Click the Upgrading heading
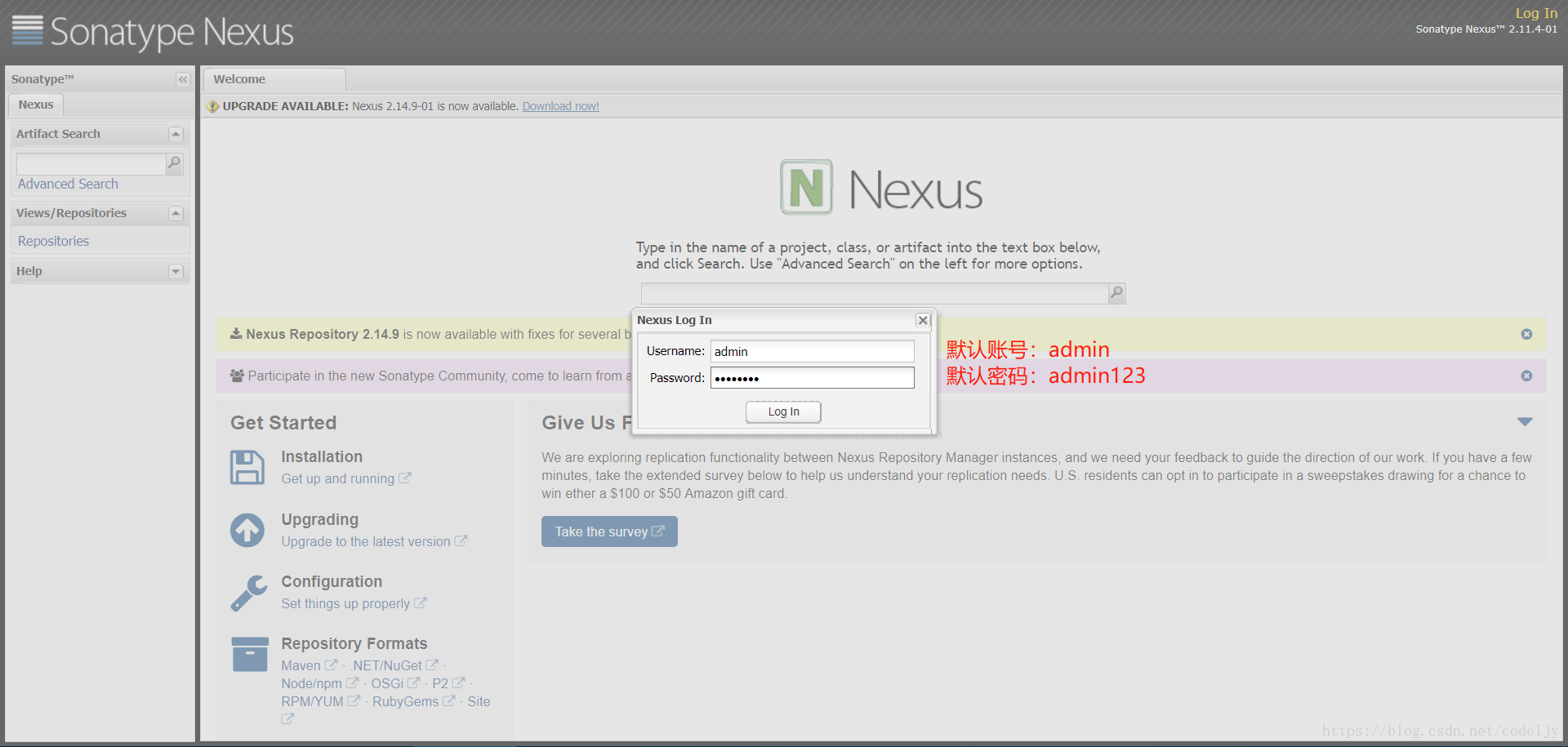 320,520
